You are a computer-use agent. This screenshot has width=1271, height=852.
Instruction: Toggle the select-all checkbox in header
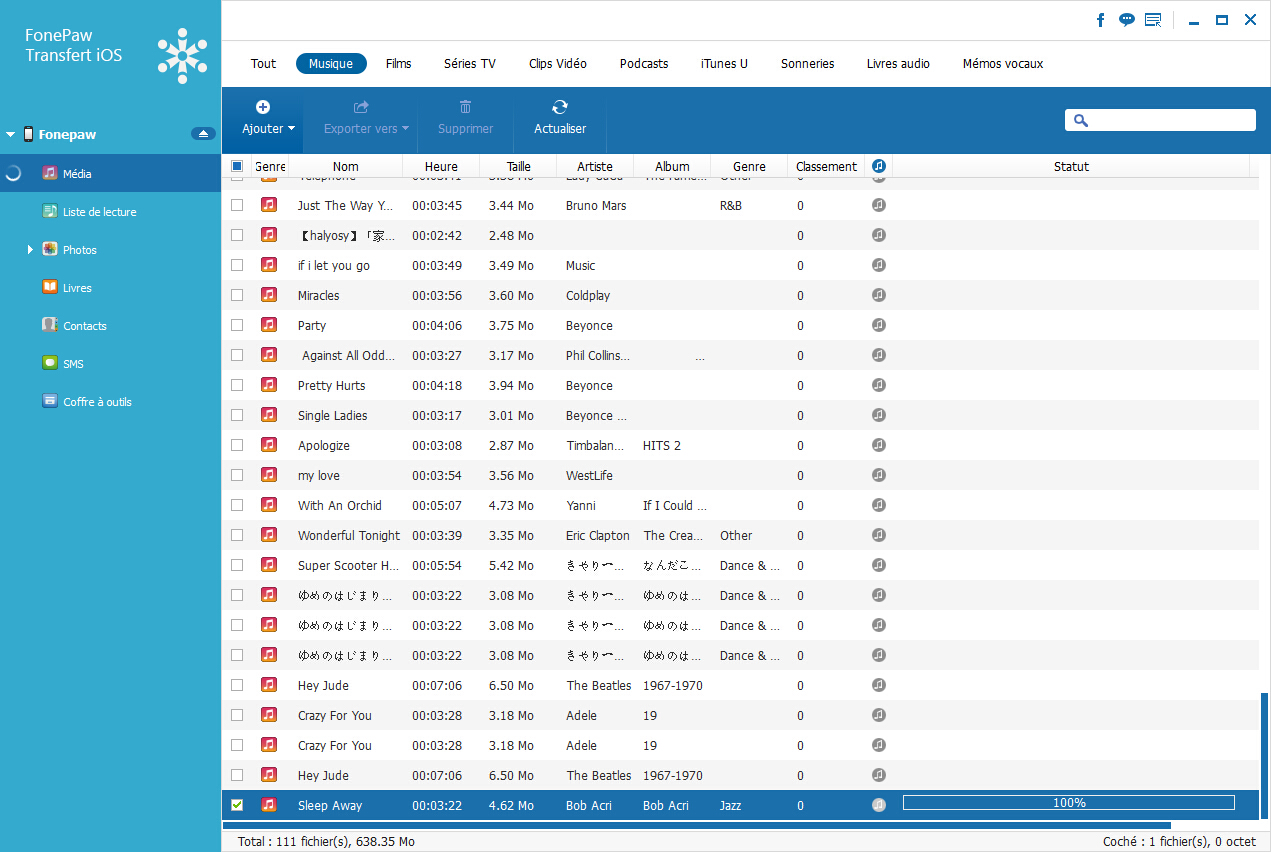(x=237, y=166)
